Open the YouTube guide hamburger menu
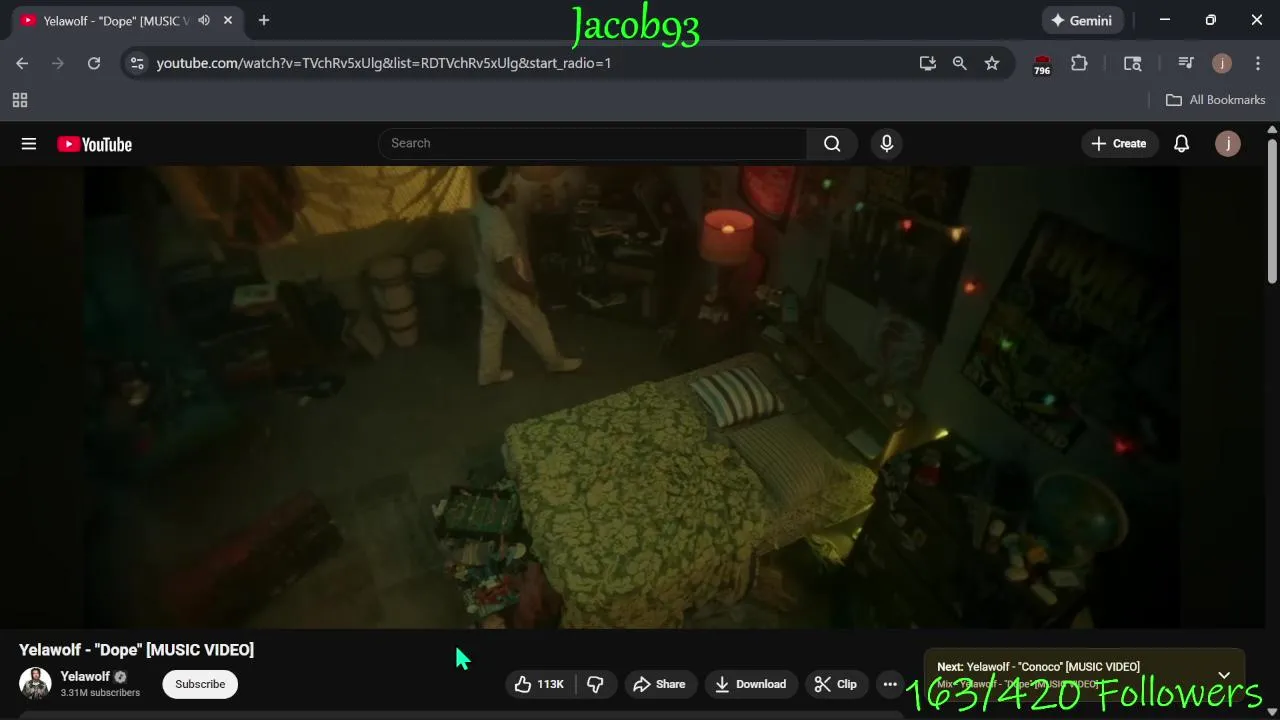 29,144
